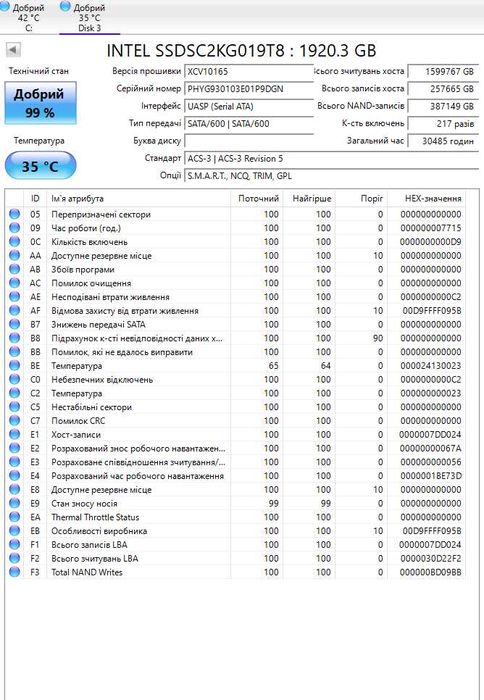Click status icon for attribute C5 Нестабільні сектори
484x700 pixels.
point(15,407)
